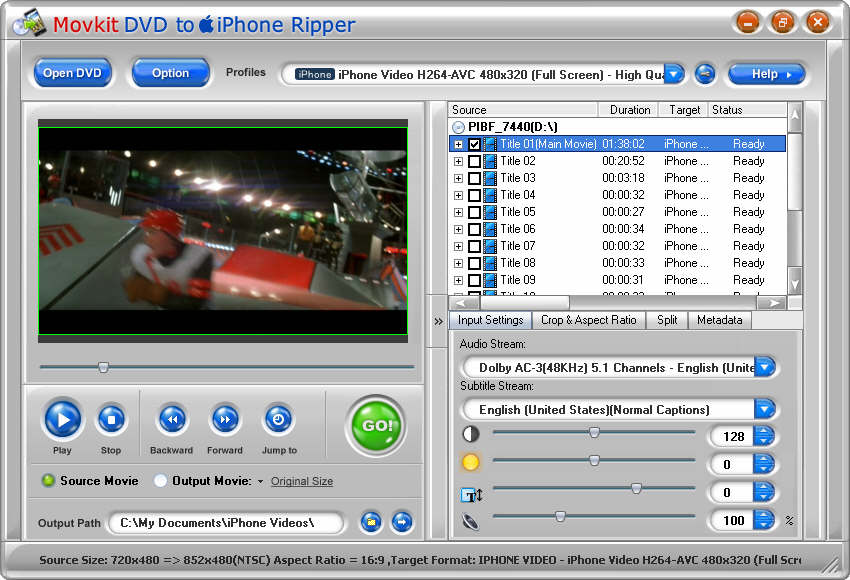Click the Source column header
The height and width of the screenshot is (580, 850).
pos(523,109)
